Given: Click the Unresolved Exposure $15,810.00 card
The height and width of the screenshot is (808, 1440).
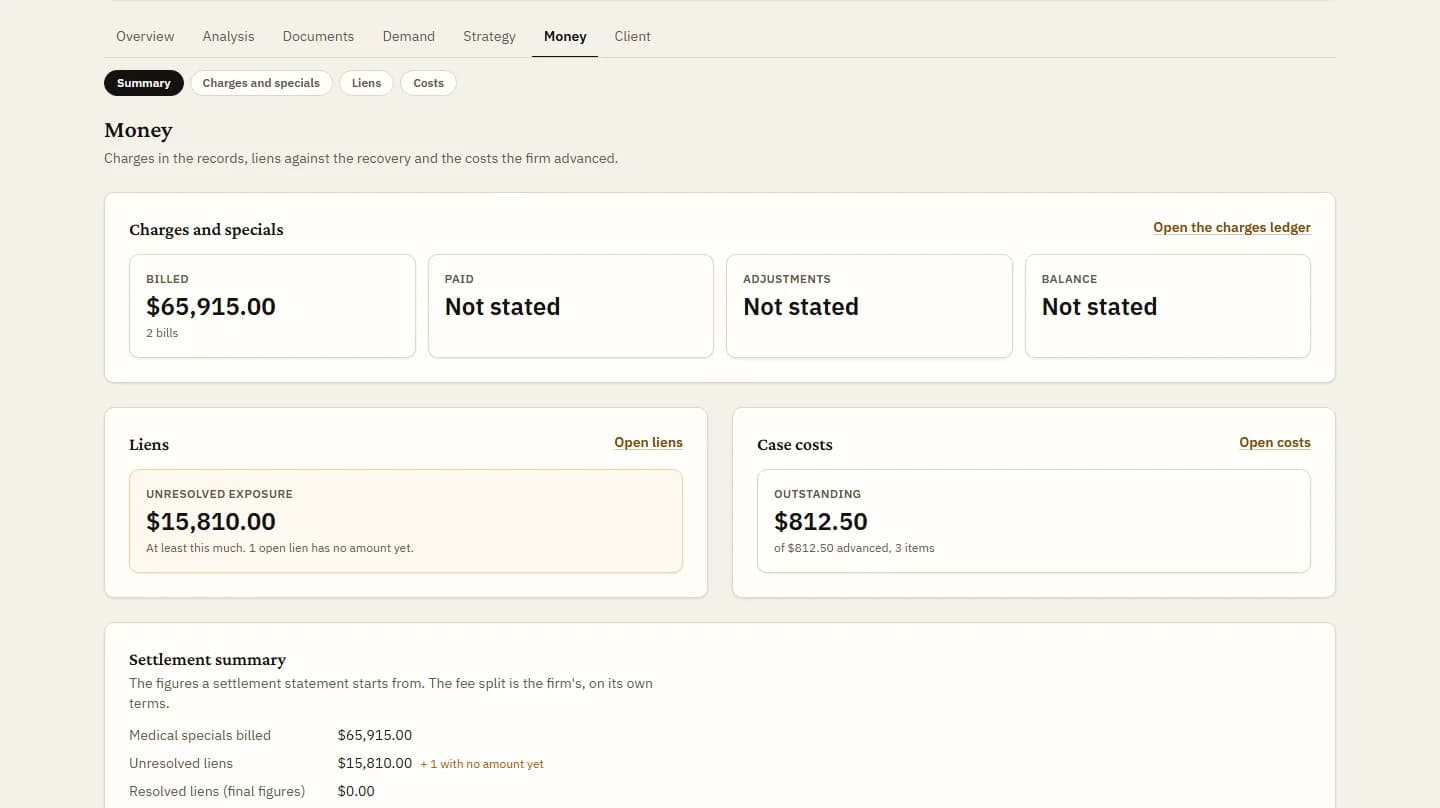Looking at the screenshot, I should pyautogui.click(x=406, y=521).
